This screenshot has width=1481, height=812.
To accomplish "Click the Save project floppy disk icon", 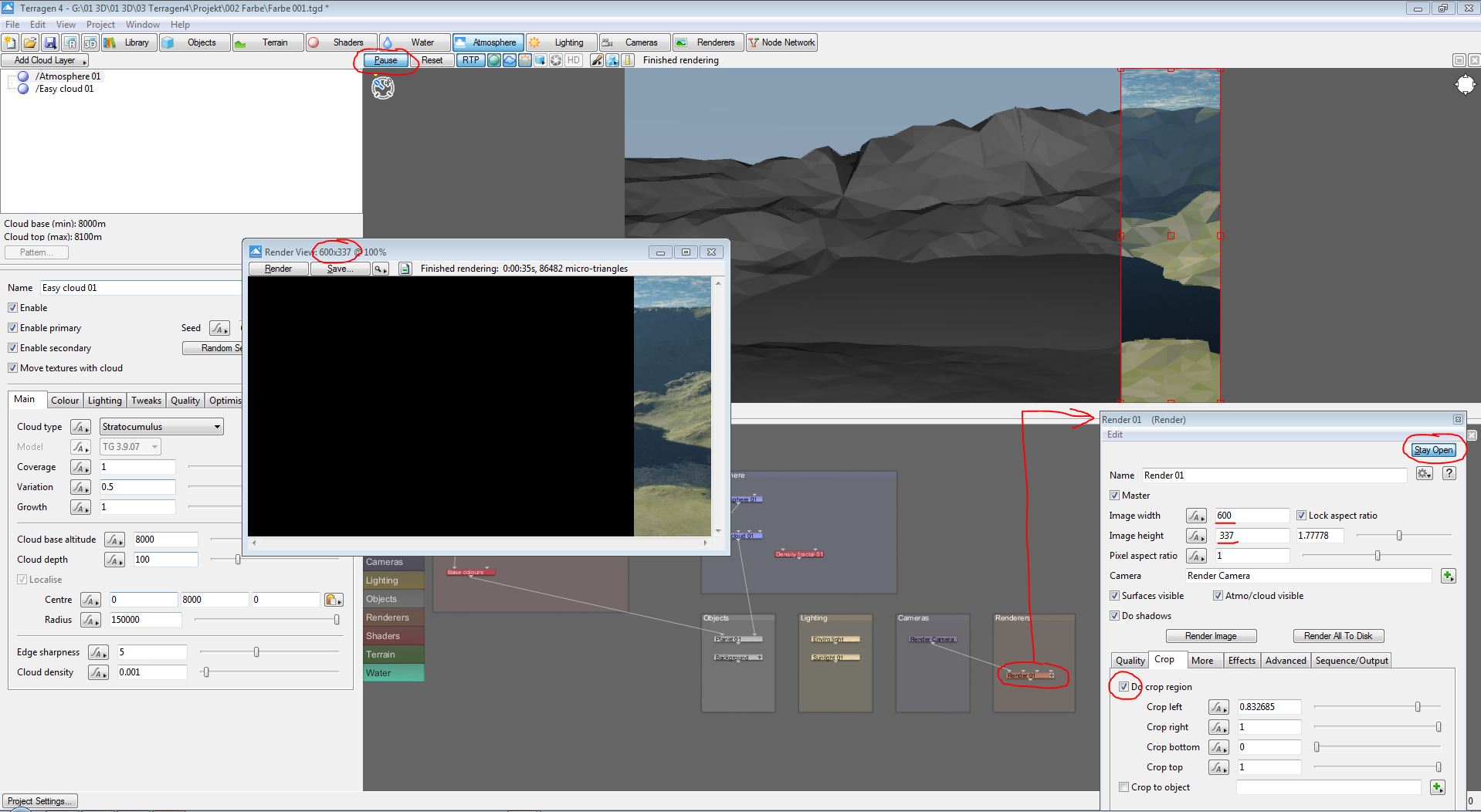I will tap(50, 42).
